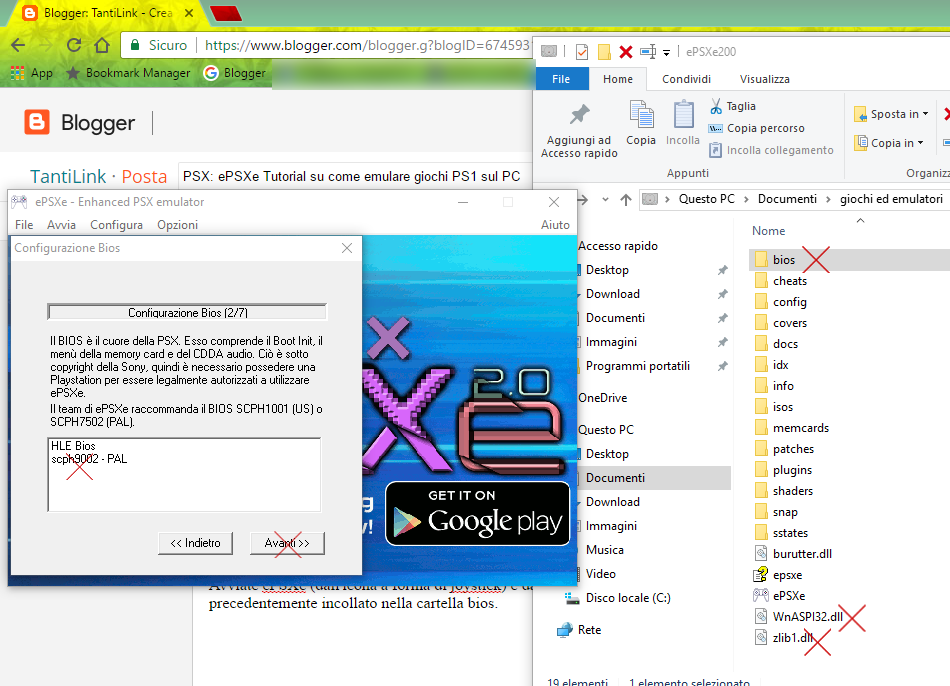Click Avanti in the Configurazione Bios wizard
This screenshot has height=686, width=950.
point(286,543)
